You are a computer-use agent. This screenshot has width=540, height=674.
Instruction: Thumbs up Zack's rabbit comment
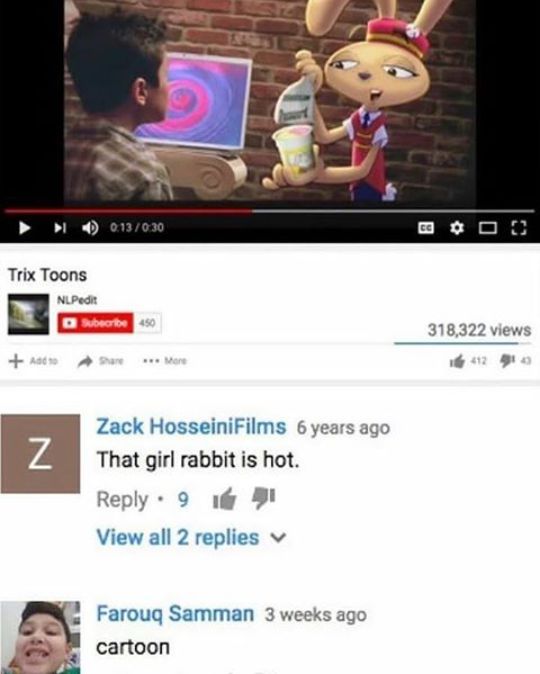coord(225,499)
